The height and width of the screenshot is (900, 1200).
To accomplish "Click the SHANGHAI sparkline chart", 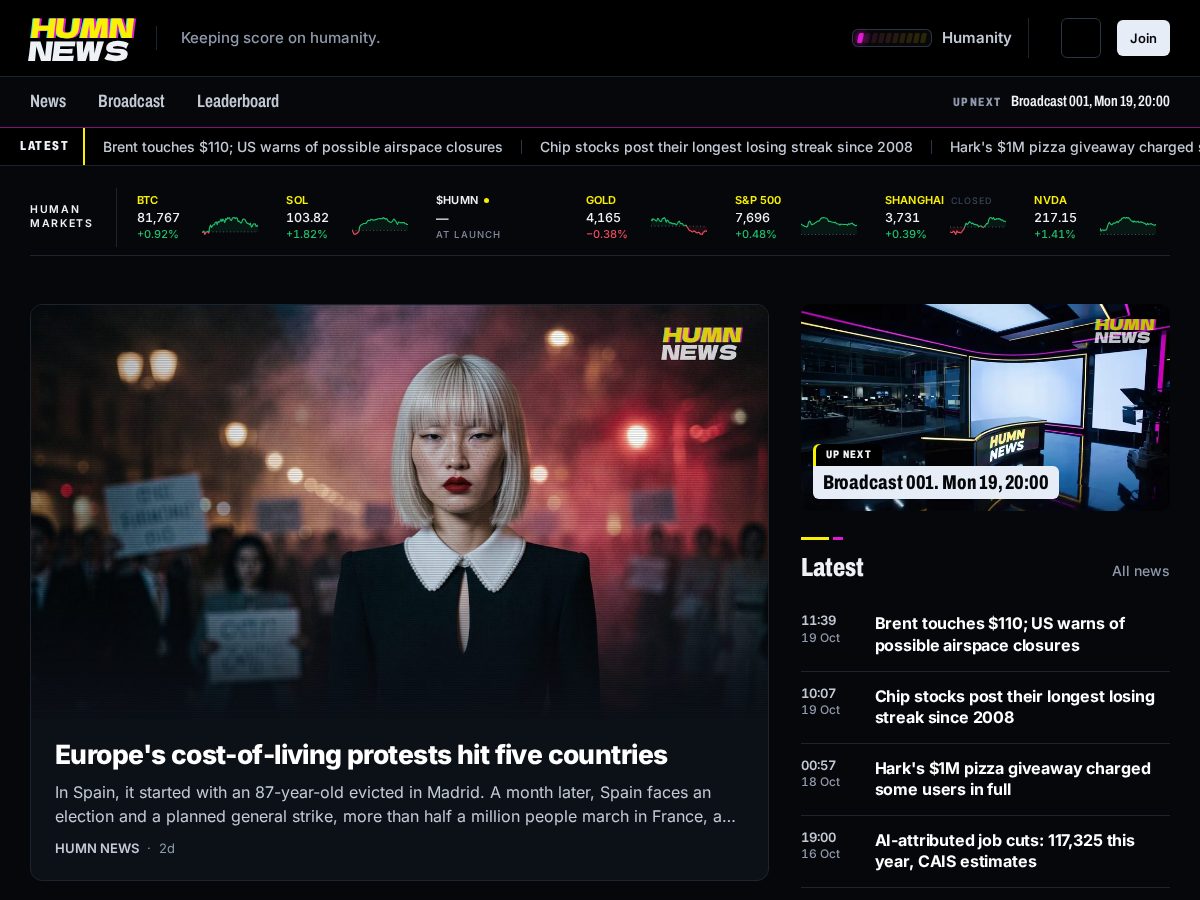I will 978,225.
